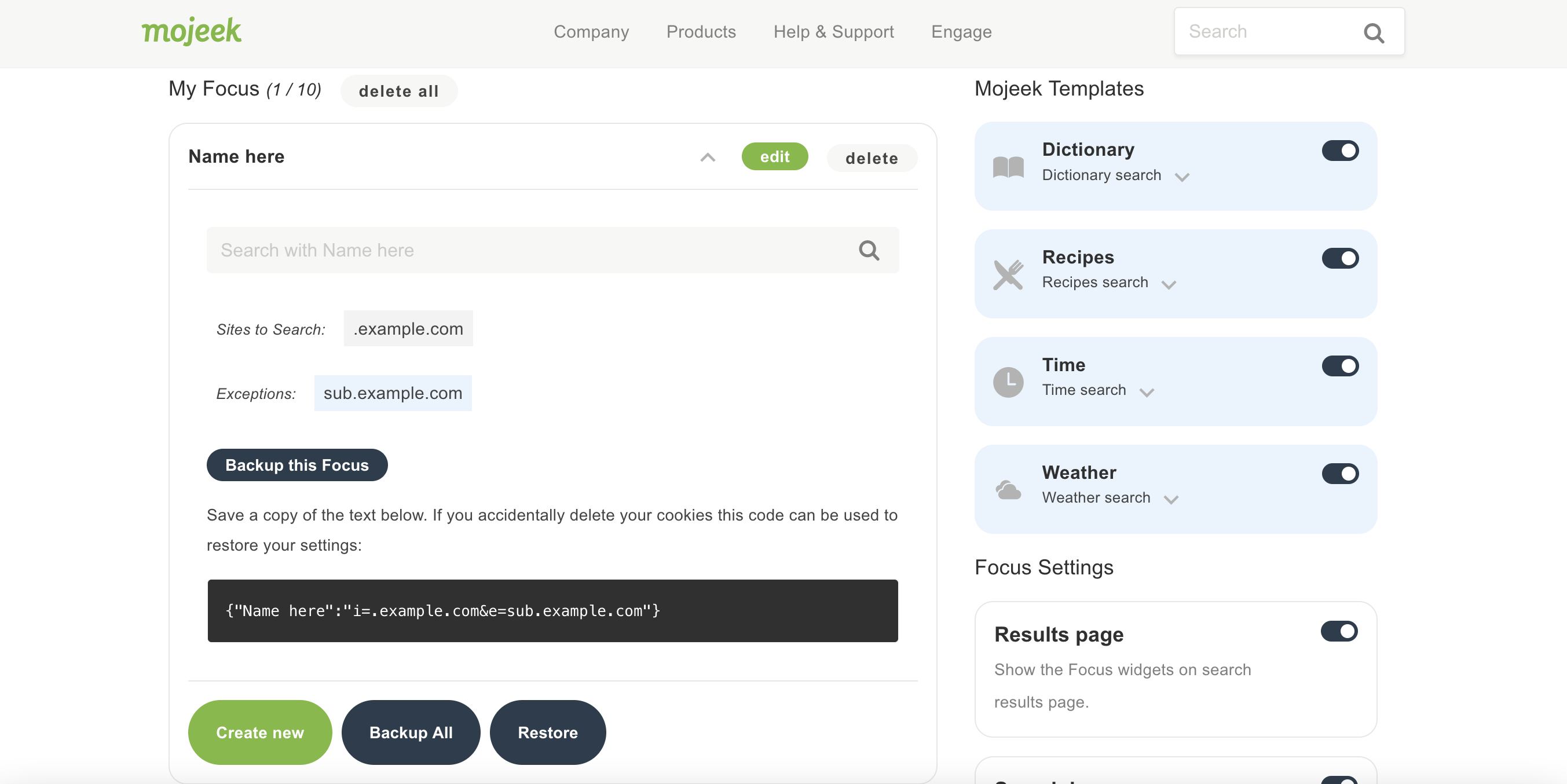Click the sub.example.com exception tag
Image resolution: width=1567 pixels, height=784 pixels.
point(393,393)
